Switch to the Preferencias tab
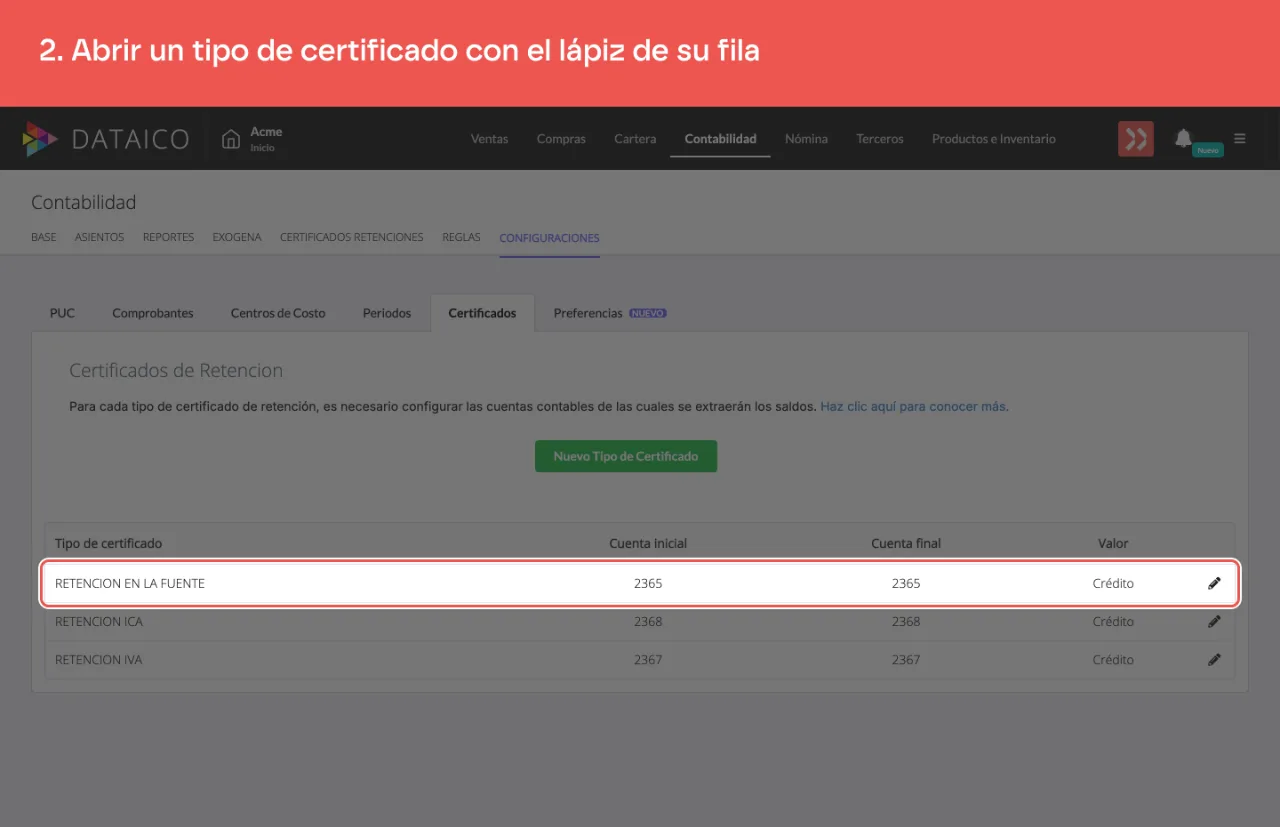The height and width of the screenshot is (827, 1280). (x=588, y=313)
